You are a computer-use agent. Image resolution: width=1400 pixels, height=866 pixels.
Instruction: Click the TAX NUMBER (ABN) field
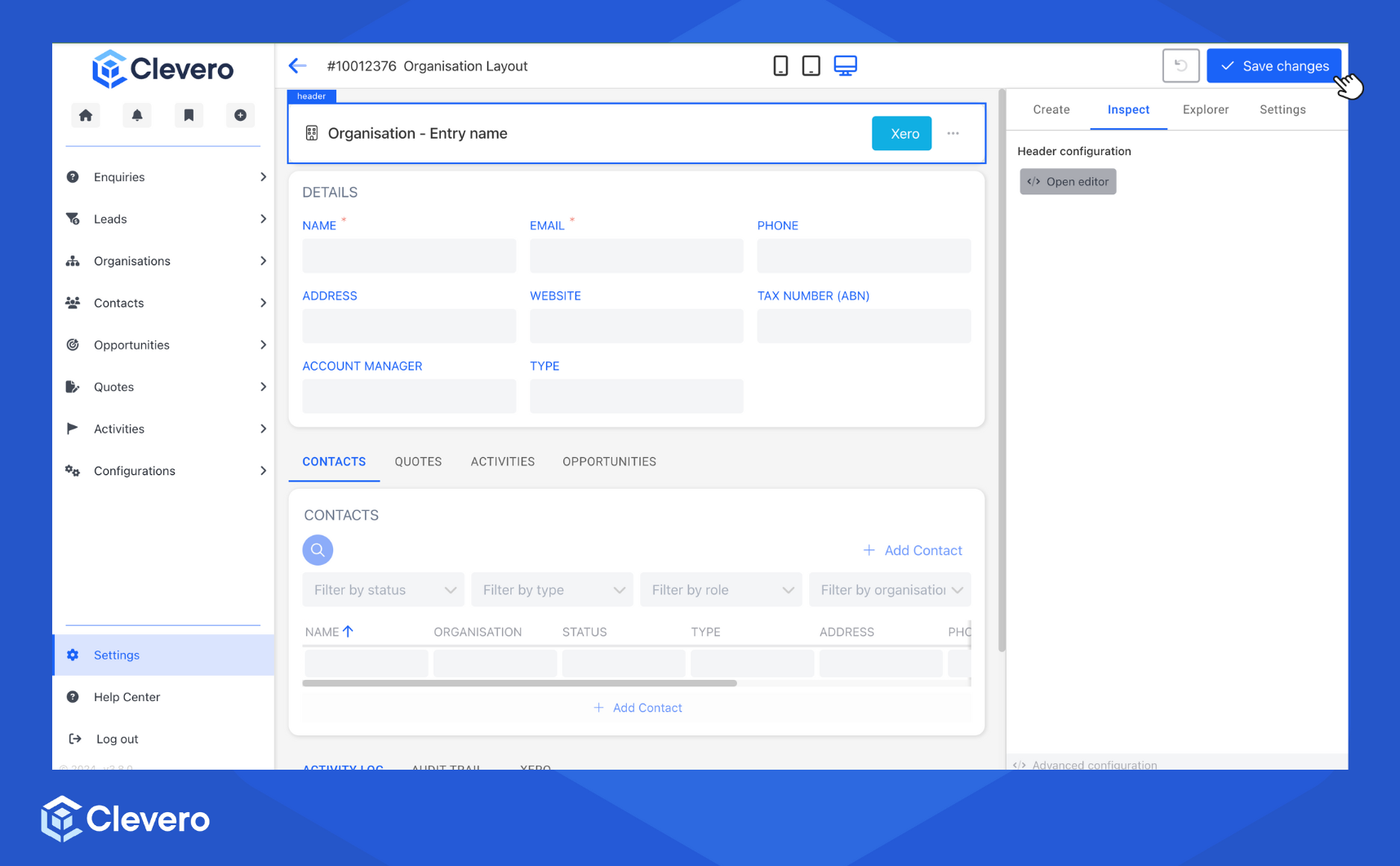tap(864, 326)
